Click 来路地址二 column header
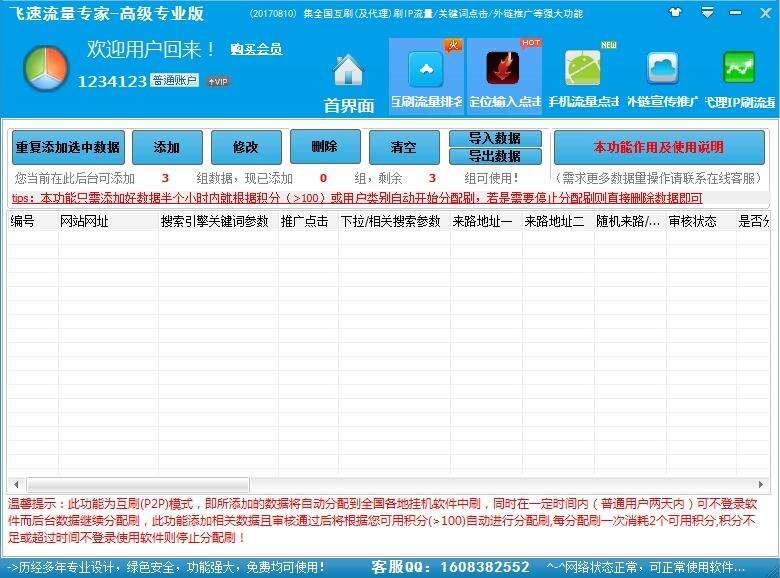 pyautogui.click(x=558, y=221)
